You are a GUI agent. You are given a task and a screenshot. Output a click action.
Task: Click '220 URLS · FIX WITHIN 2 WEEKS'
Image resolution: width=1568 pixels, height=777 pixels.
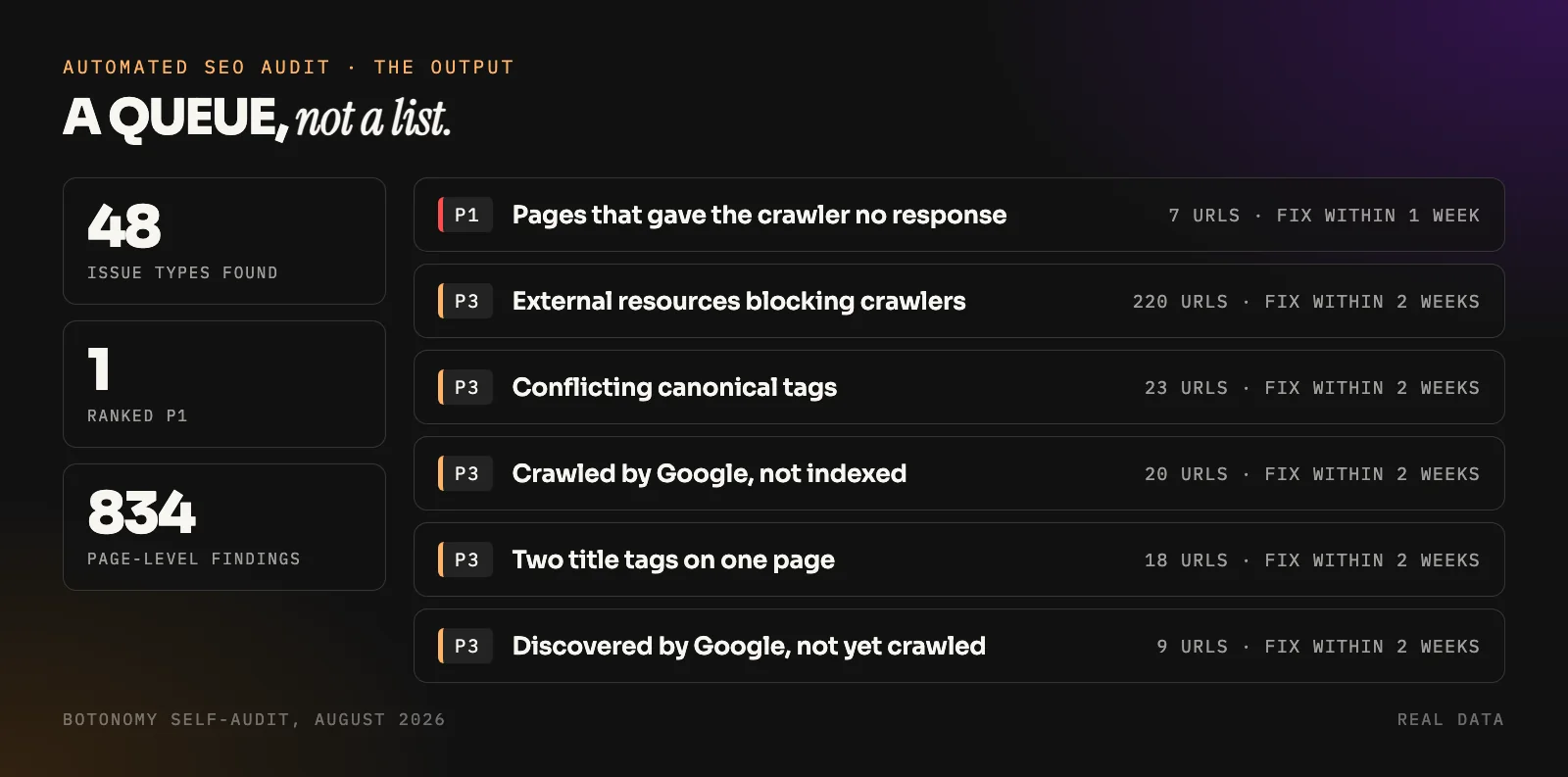pyautogui.click(x=1306, y=302)
